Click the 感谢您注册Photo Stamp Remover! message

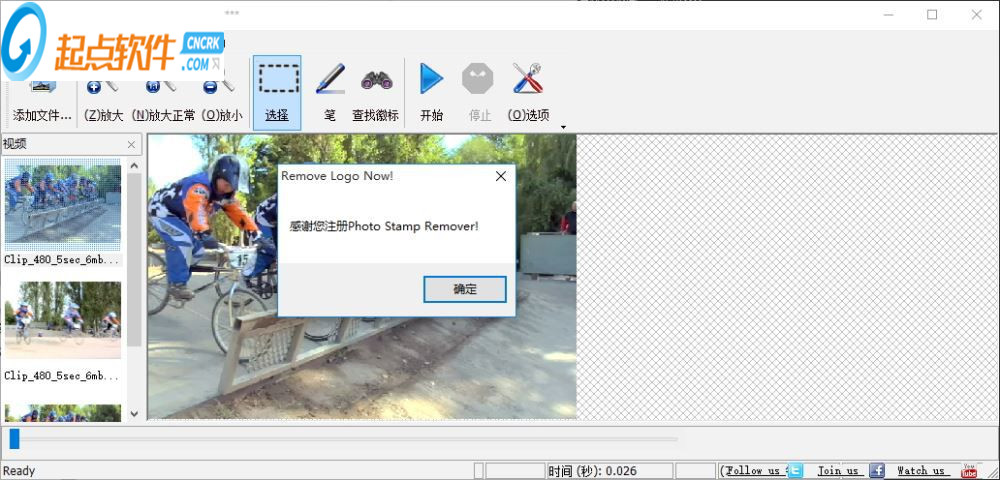(x=384, y=226)
